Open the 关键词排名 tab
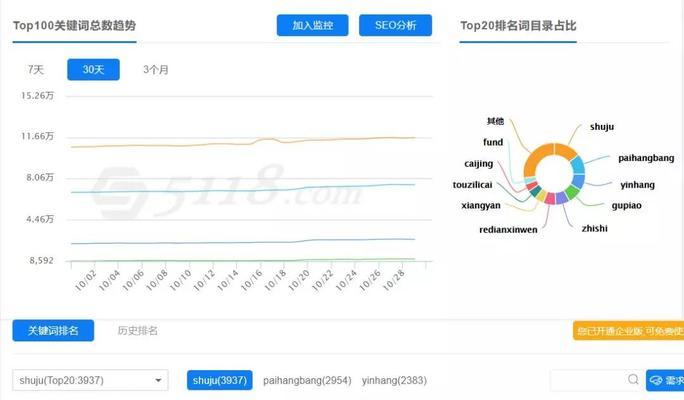 [53, 331]
